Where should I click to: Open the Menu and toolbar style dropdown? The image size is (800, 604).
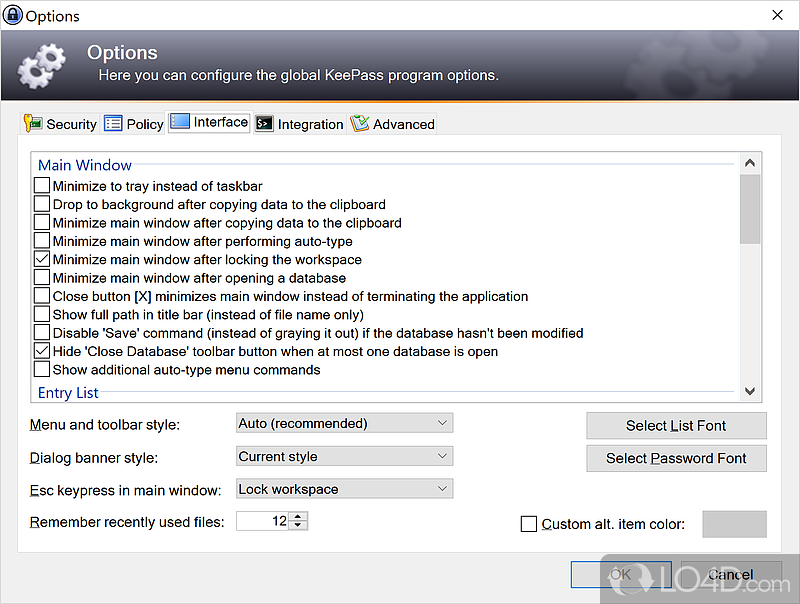click(344, 423)
